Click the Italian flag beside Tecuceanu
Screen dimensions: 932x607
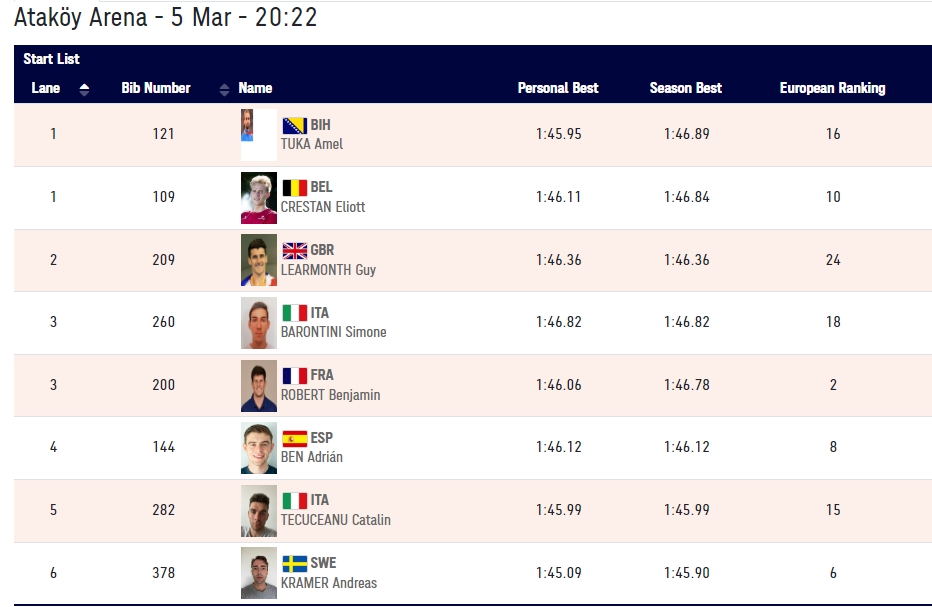coord(294,500)
